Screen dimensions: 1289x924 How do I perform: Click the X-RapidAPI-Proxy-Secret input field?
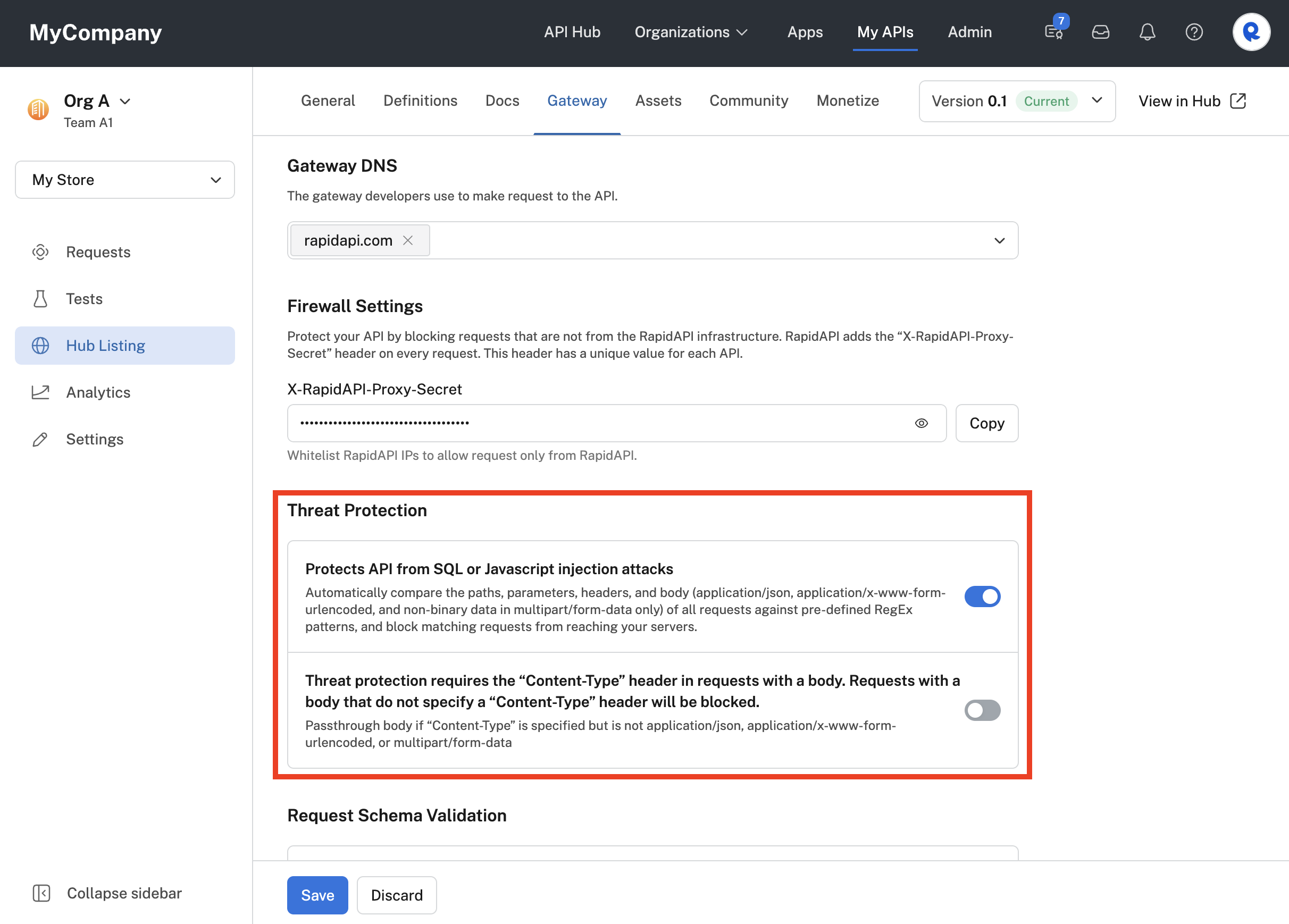point(617,423)
